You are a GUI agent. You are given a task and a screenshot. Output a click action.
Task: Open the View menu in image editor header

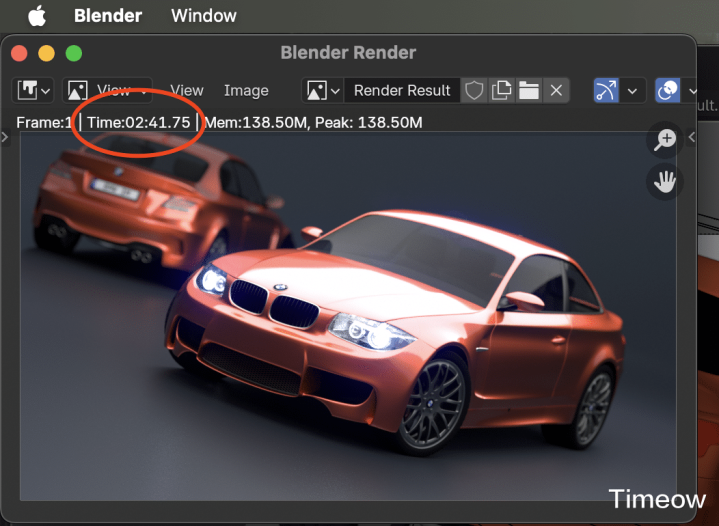coord(187,90)
